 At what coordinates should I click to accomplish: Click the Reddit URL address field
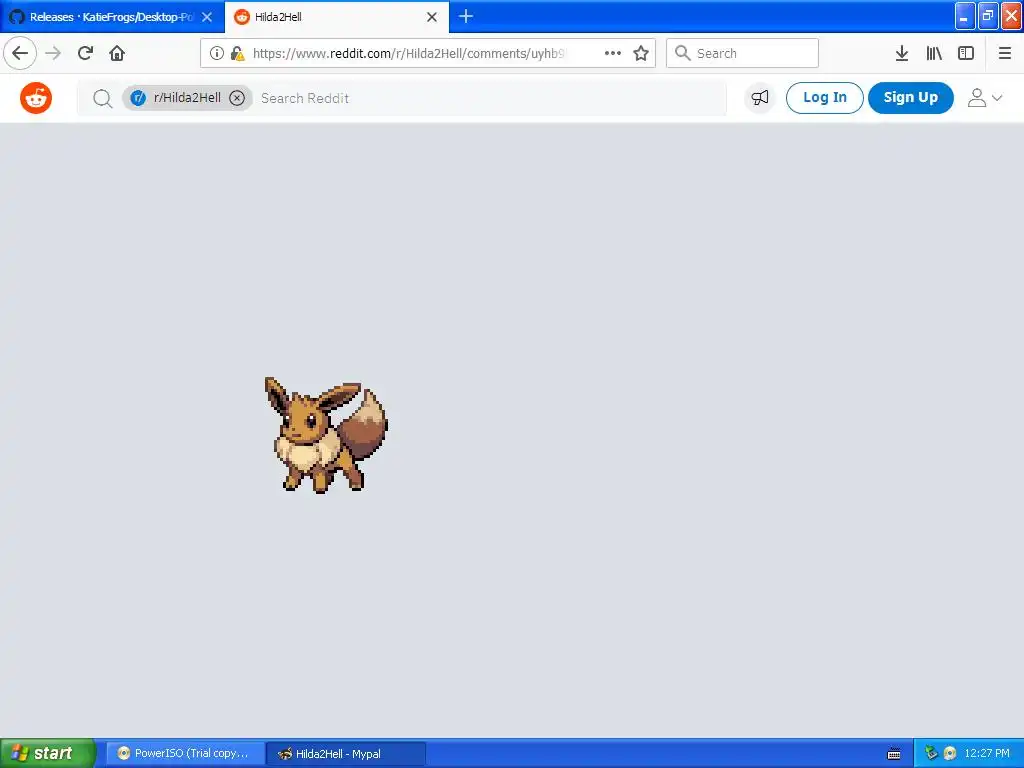pos(408,53)
